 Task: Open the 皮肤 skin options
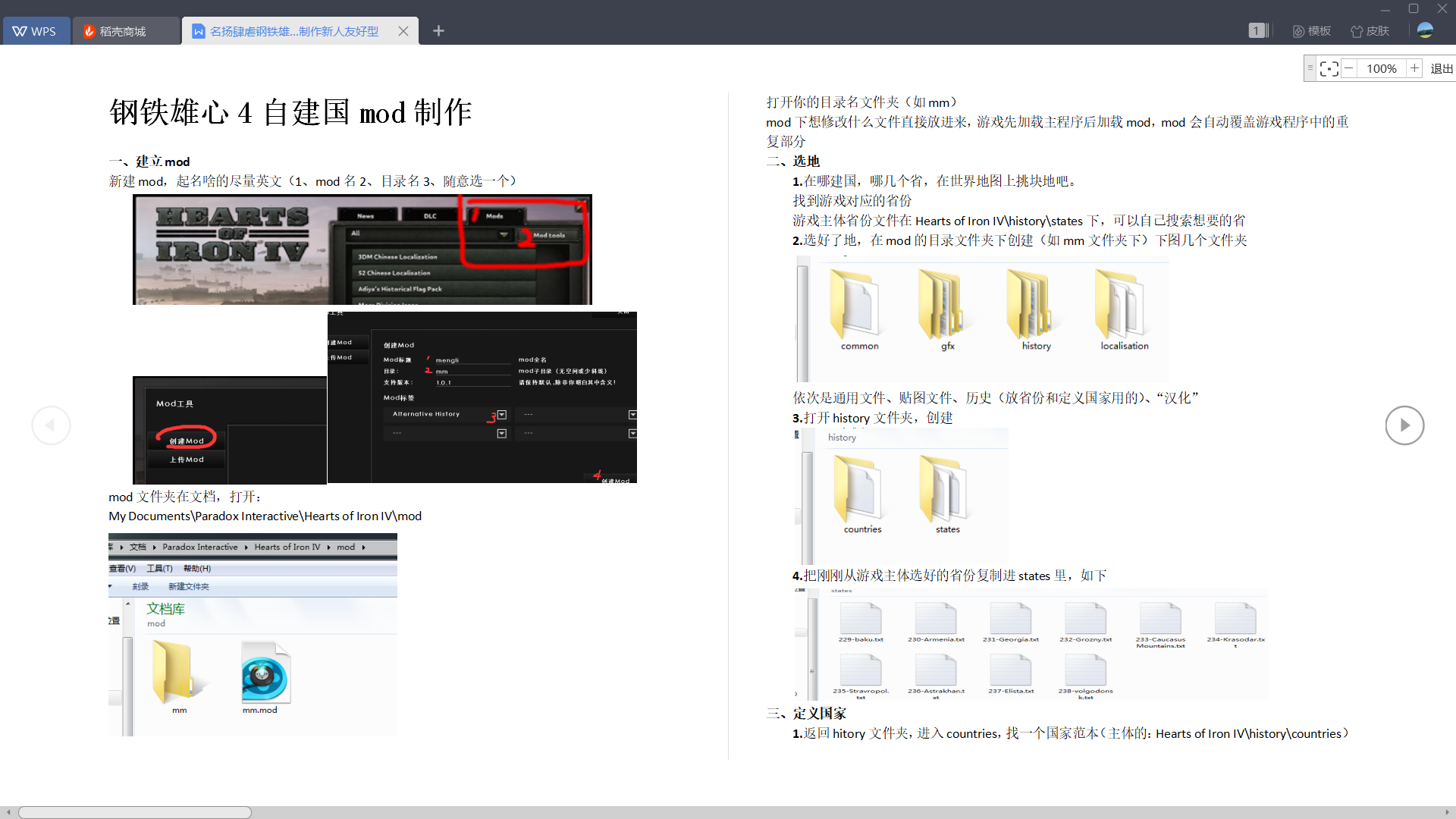(x=1370, y=31)
